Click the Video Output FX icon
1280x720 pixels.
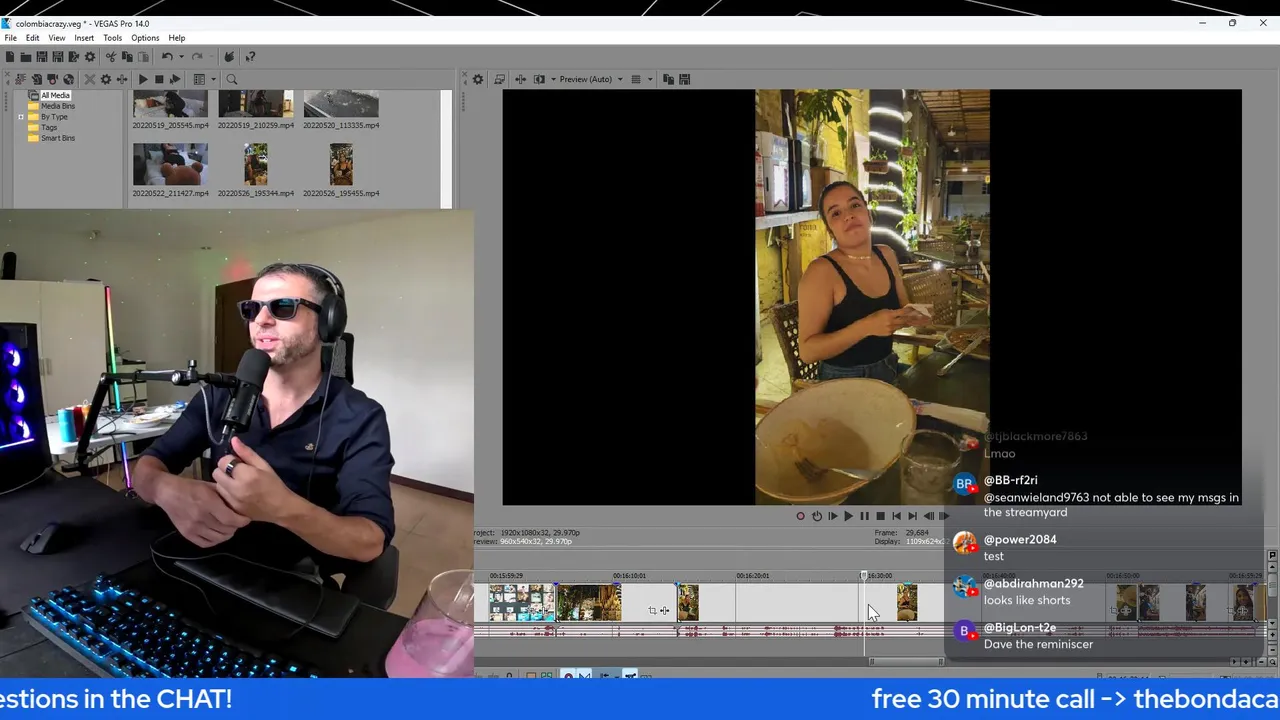point(521,79)
